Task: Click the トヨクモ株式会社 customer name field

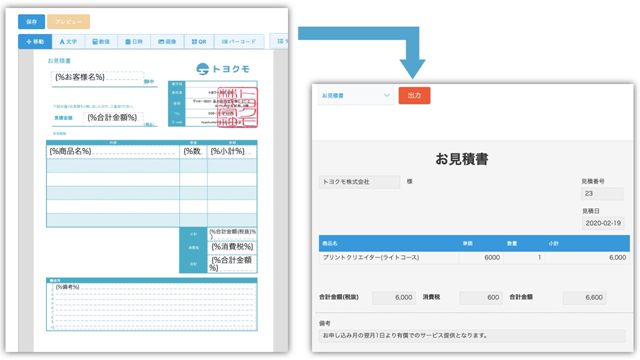Action: click(x=359, y=182)
